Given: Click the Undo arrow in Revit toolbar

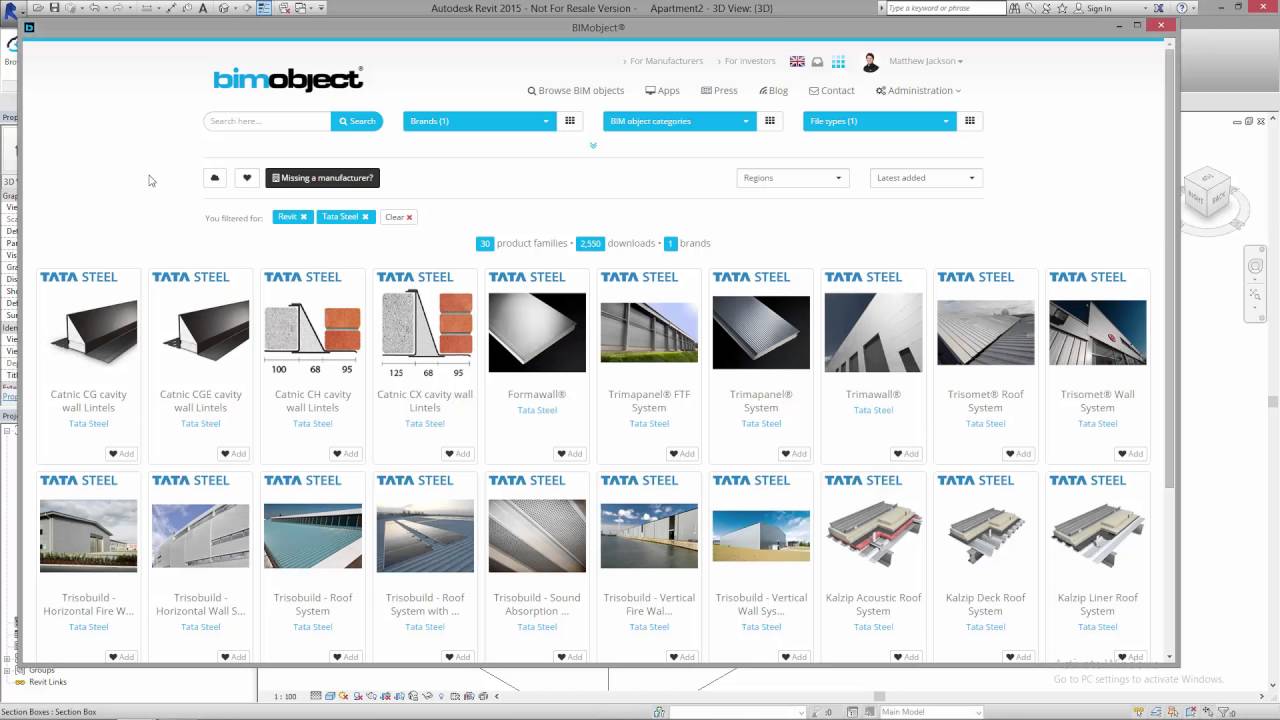Looking at the screenshot, I should (94, 8).
